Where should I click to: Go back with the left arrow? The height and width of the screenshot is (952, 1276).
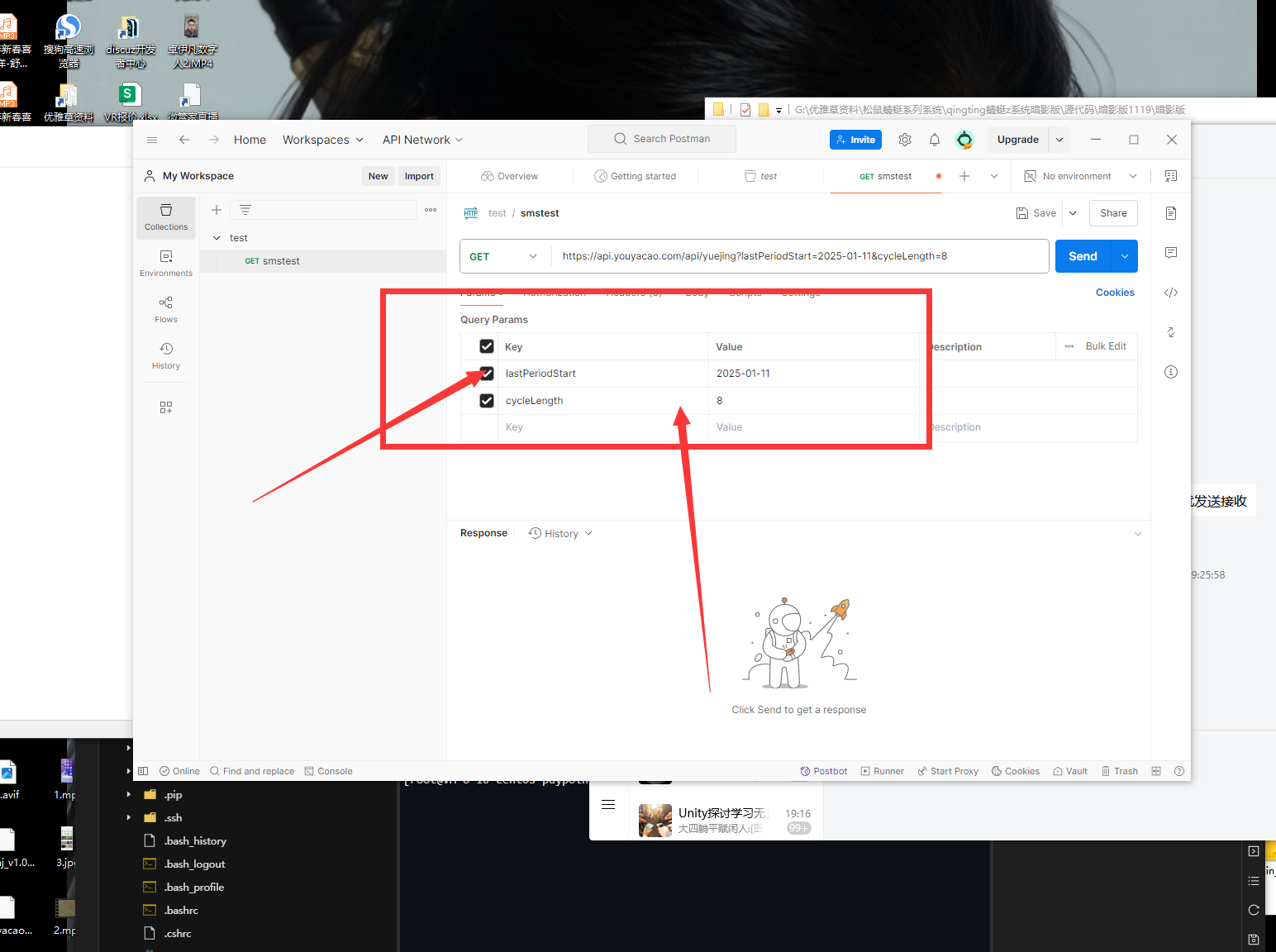tap(184, 140)
